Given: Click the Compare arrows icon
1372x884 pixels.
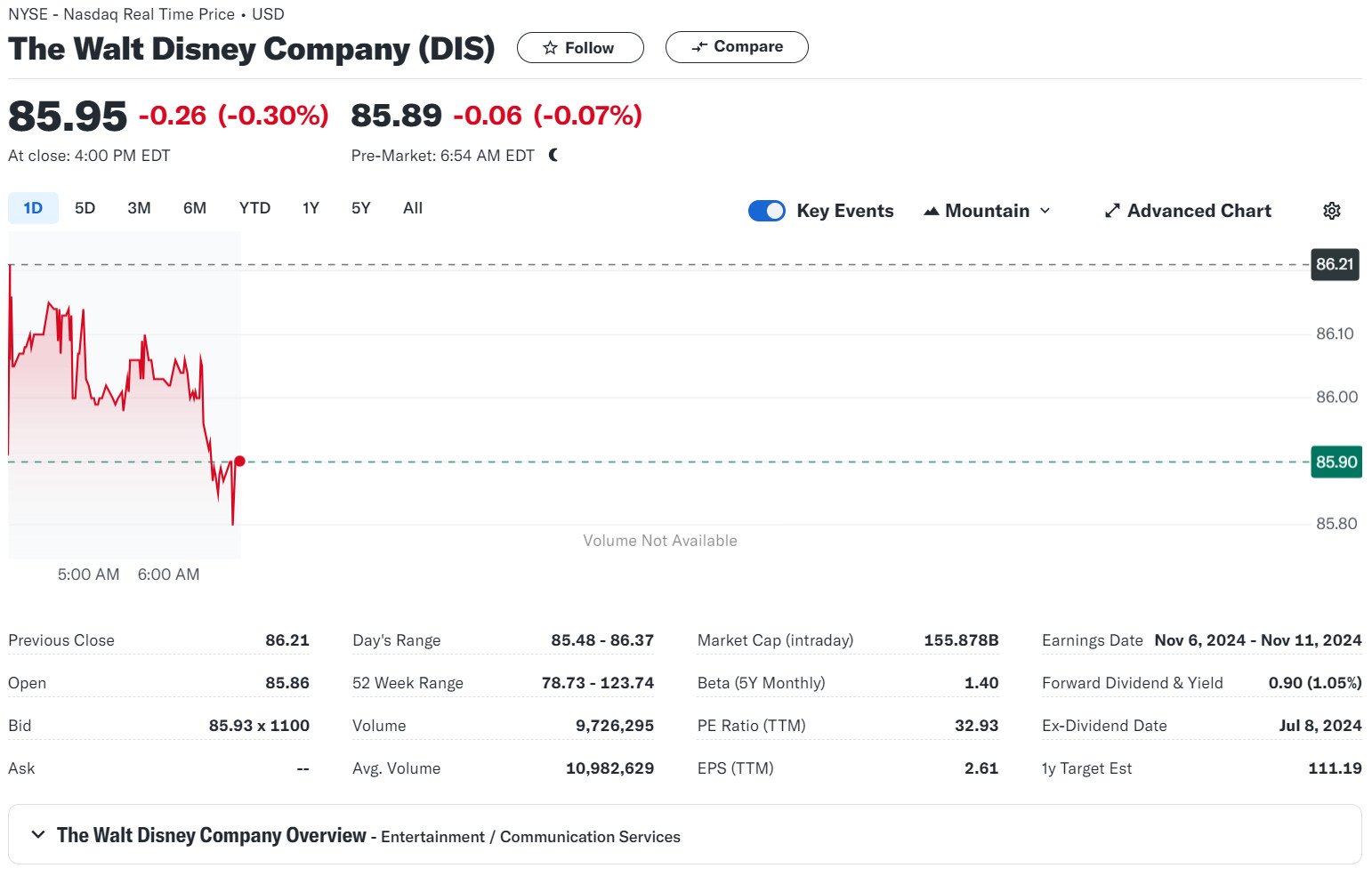Looking at the screenshot, I should point(699,47).
